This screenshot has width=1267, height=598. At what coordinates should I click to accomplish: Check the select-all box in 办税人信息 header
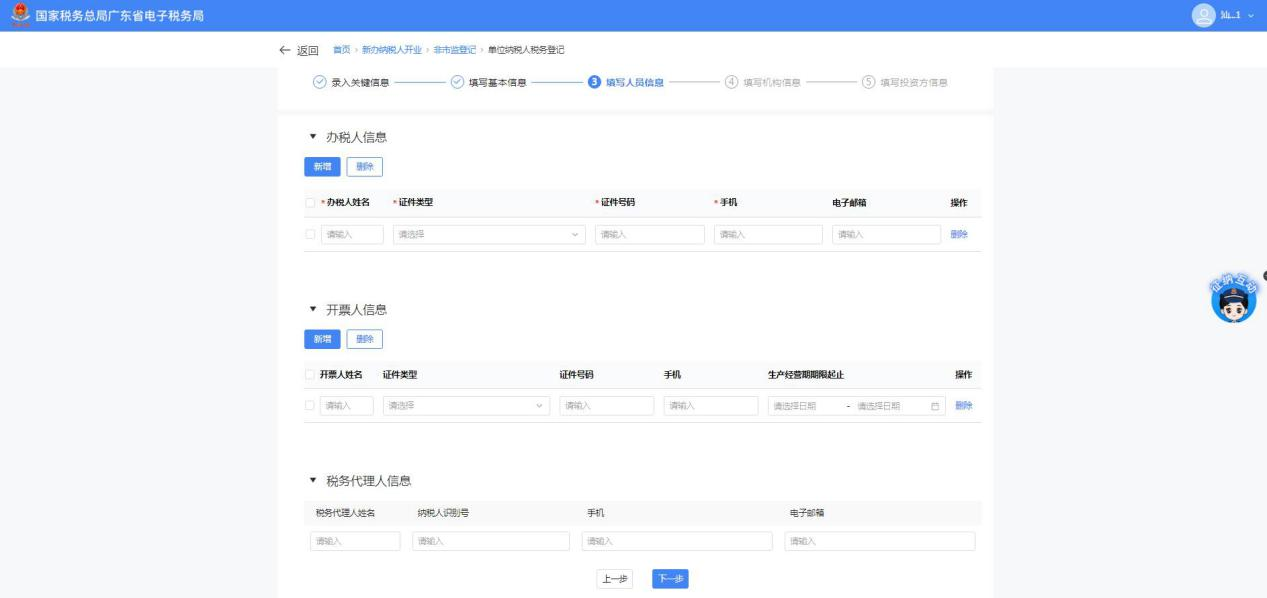[x=310, y=202]
